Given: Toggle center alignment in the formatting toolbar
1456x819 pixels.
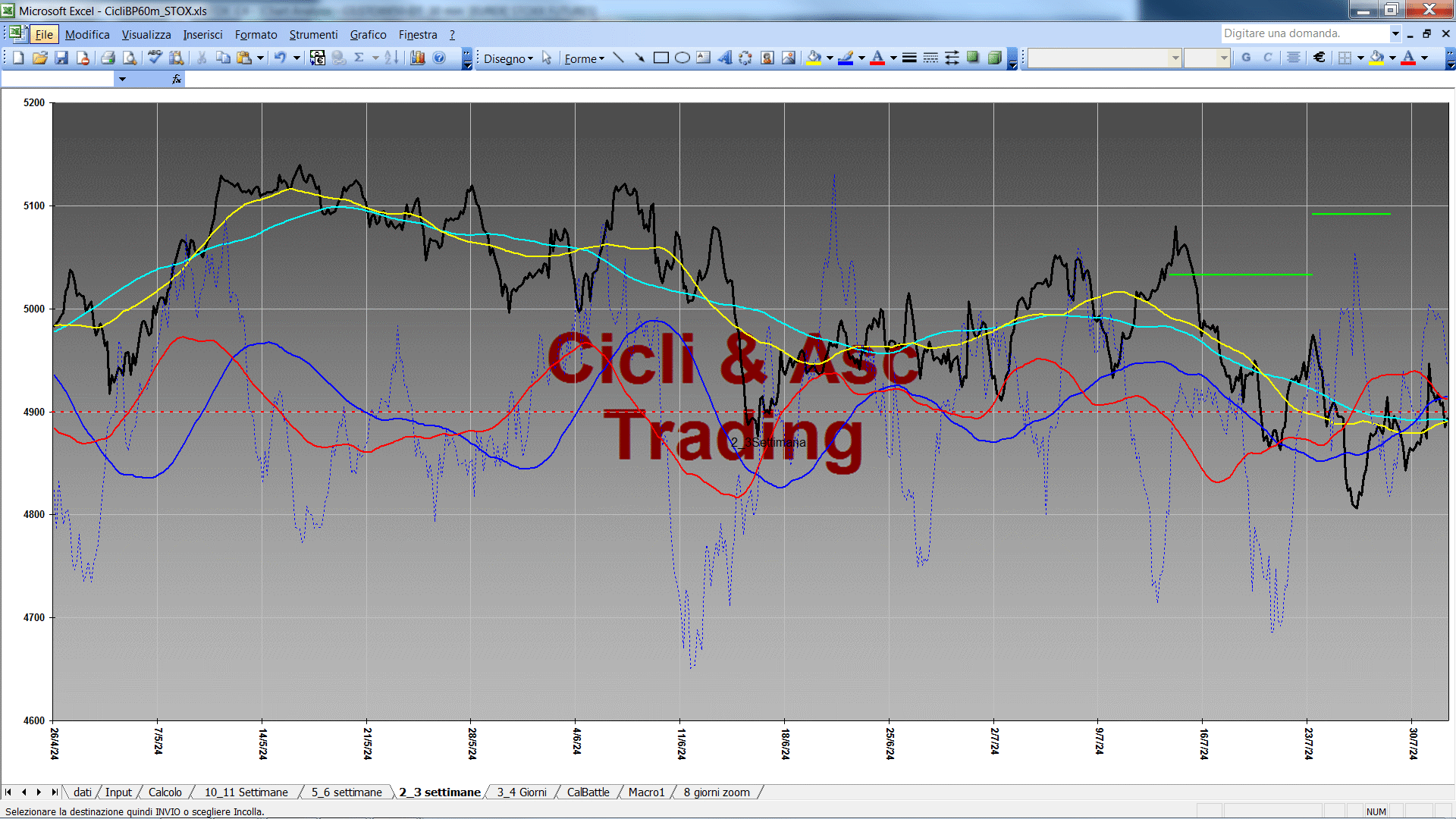Looking at the screenshot, I should pos(1294,58).
